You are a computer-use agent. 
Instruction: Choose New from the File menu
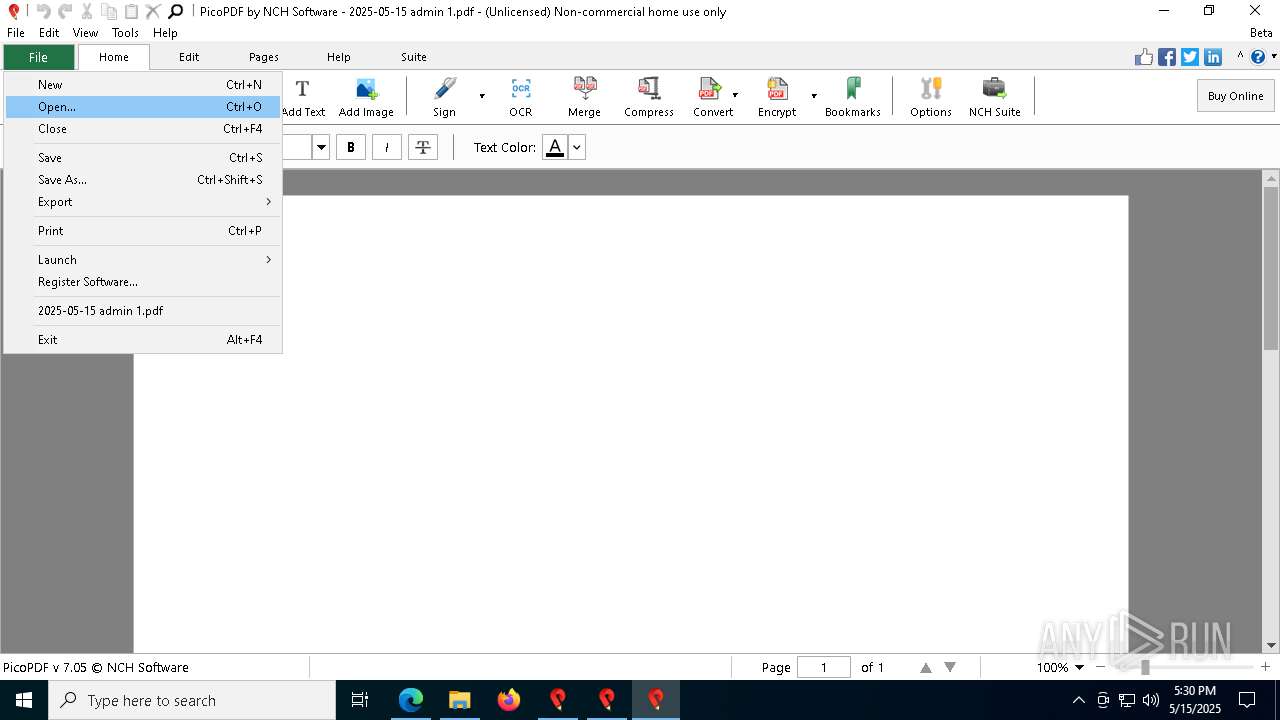(x=143, y=85)
